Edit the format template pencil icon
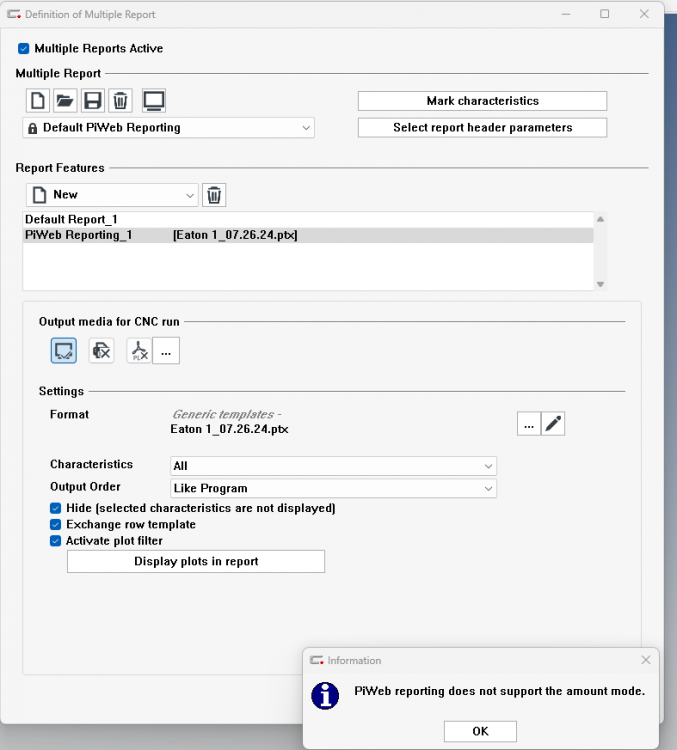Image resolution: width=677 pixels, height=750 pixels. click(x=553, y=424)
